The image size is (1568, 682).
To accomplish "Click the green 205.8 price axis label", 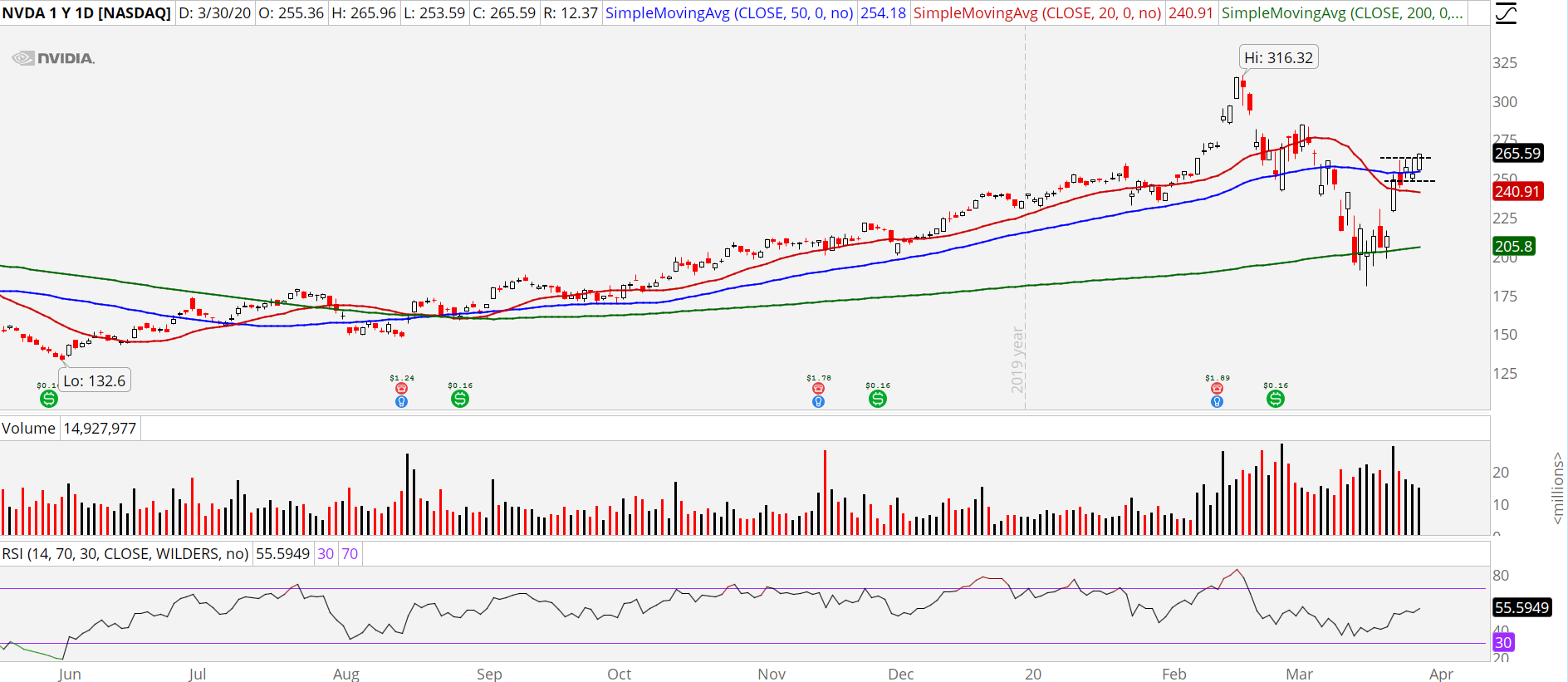I will [1513, 246].
